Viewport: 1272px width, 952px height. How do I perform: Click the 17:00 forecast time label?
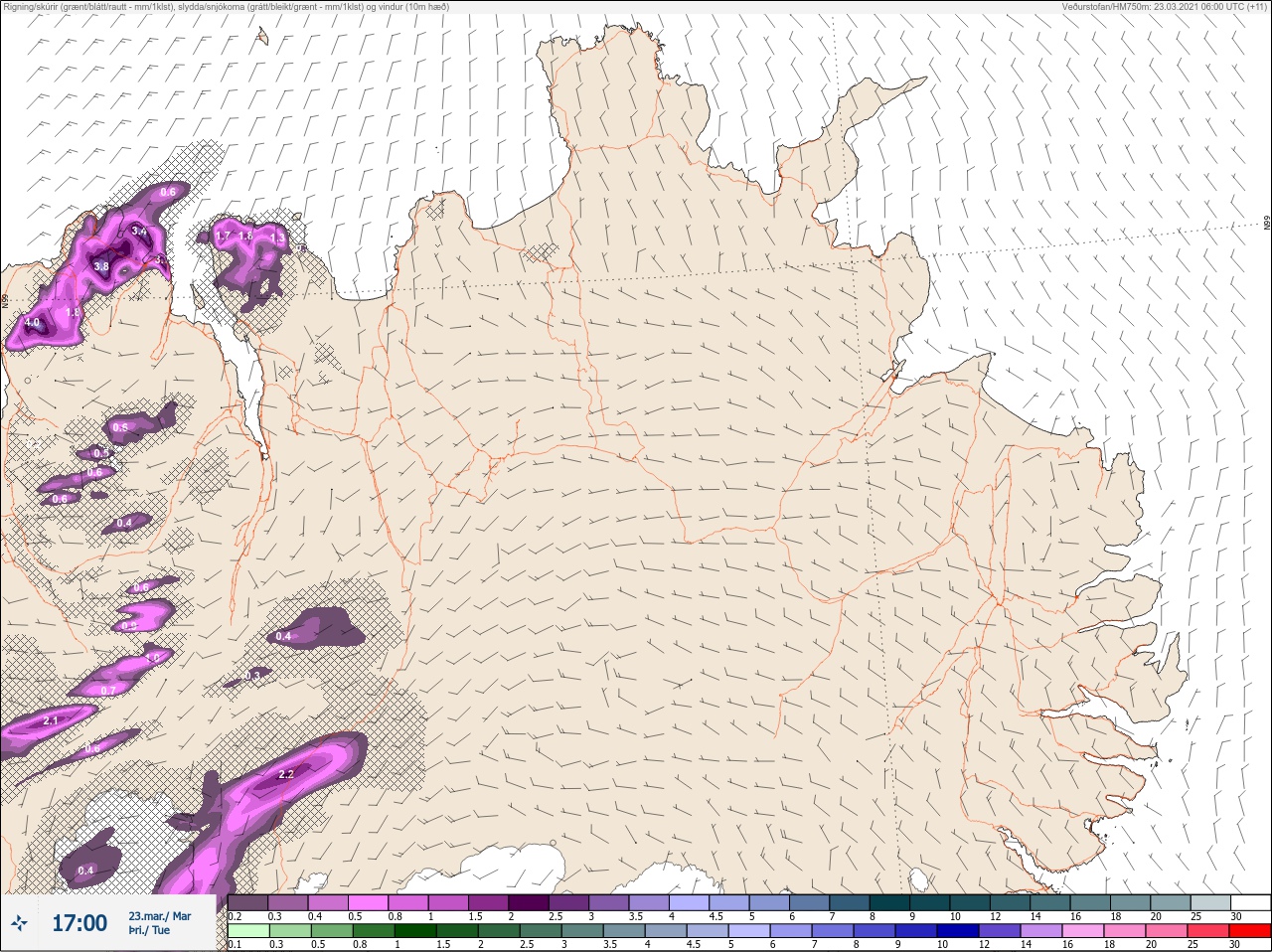point(79,923)
